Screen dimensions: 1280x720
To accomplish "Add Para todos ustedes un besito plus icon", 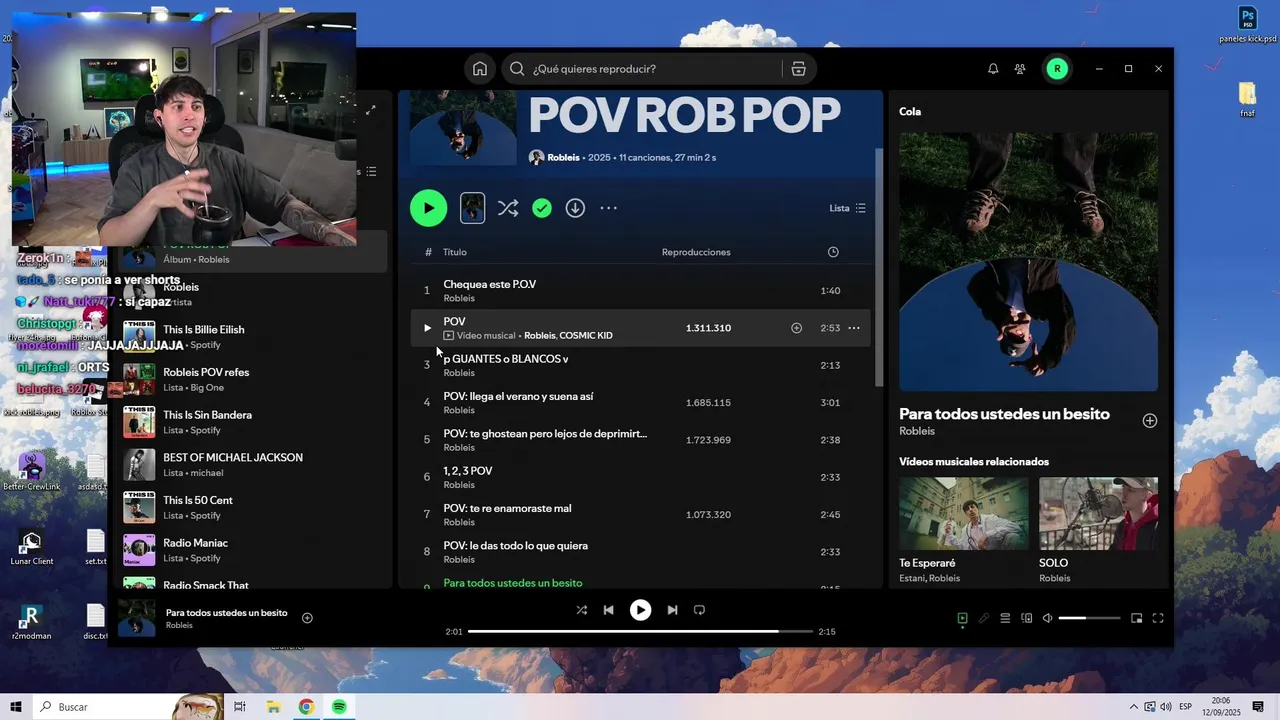I will (1150, 421).
